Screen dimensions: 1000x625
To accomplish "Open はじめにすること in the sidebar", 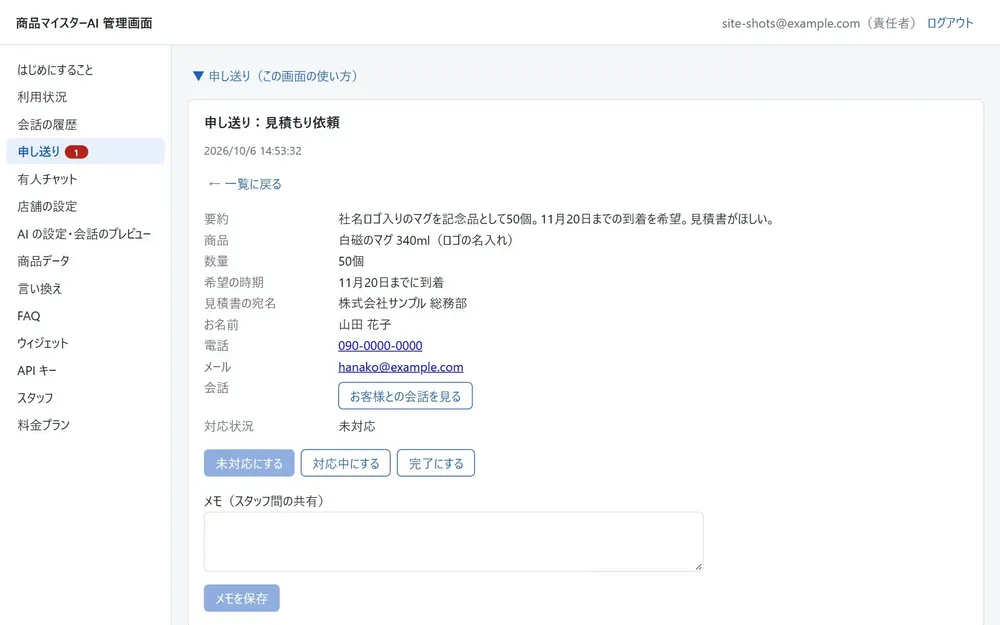I will click(x=55, y=70).
